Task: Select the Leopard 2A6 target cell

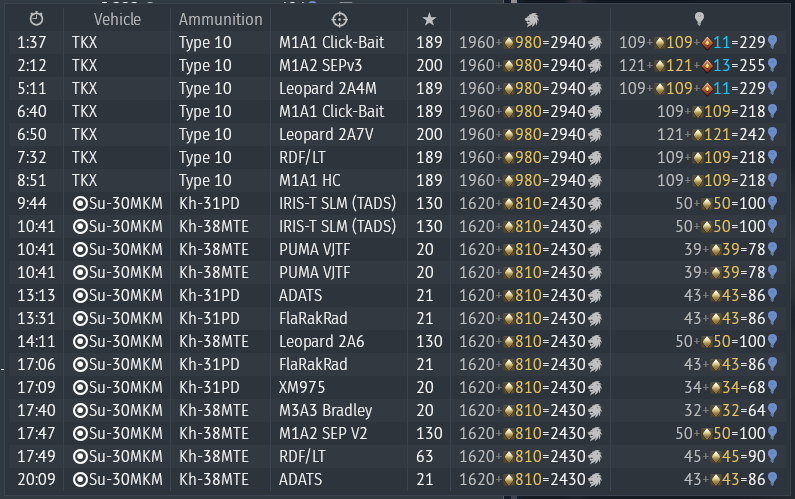Action: click(321, 341)
